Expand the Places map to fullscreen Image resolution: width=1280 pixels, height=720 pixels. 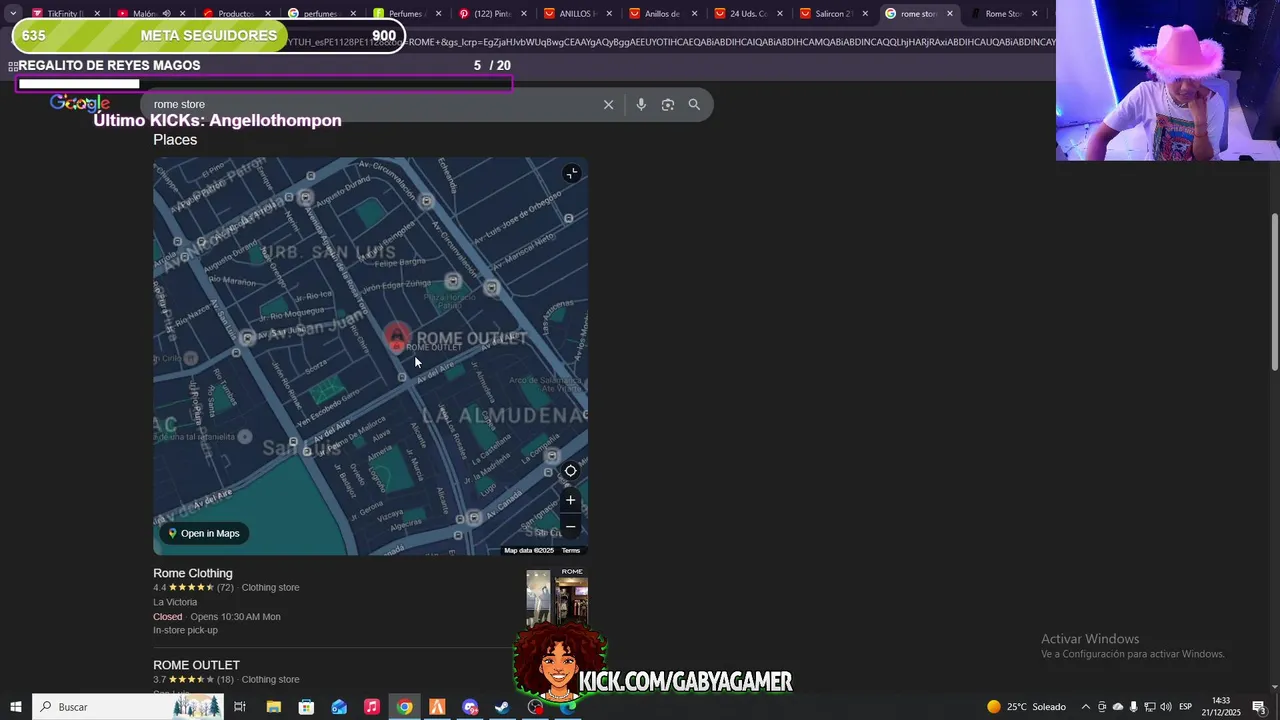pos(571,173)
